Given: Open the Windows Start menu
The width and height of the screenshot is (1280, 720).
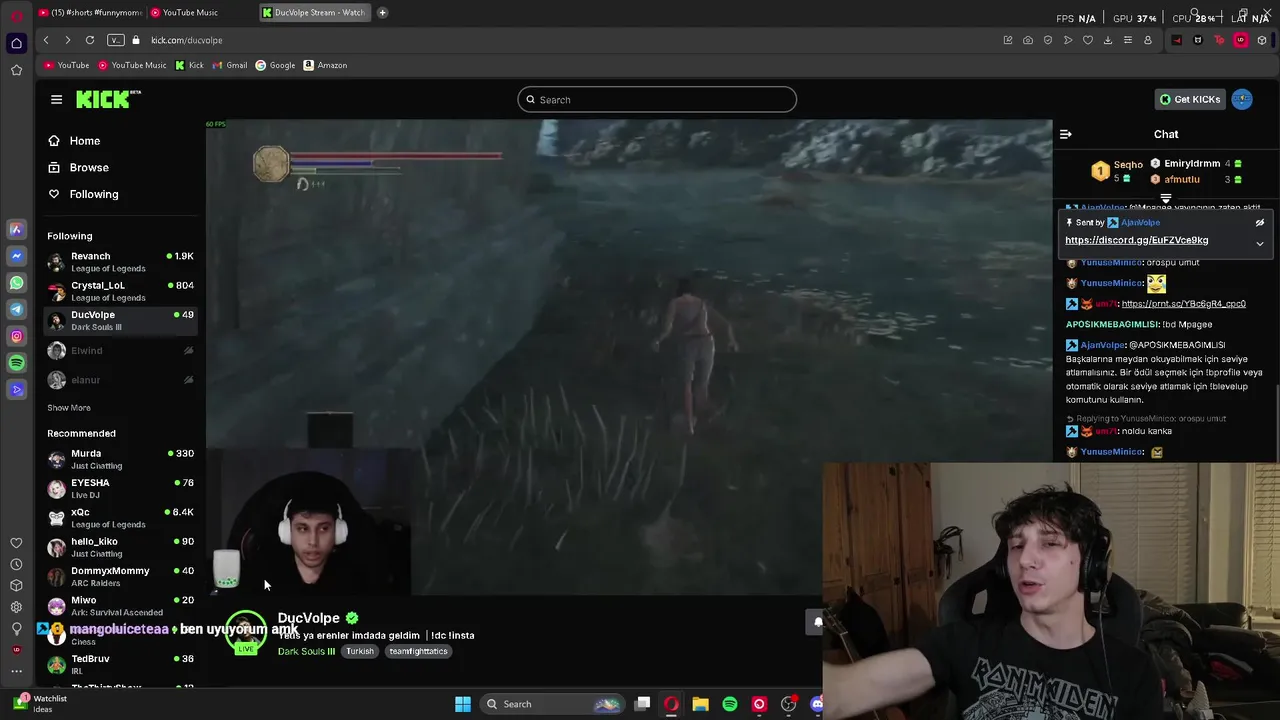Looking at the screenshot, I should click(x=462, y=704).
